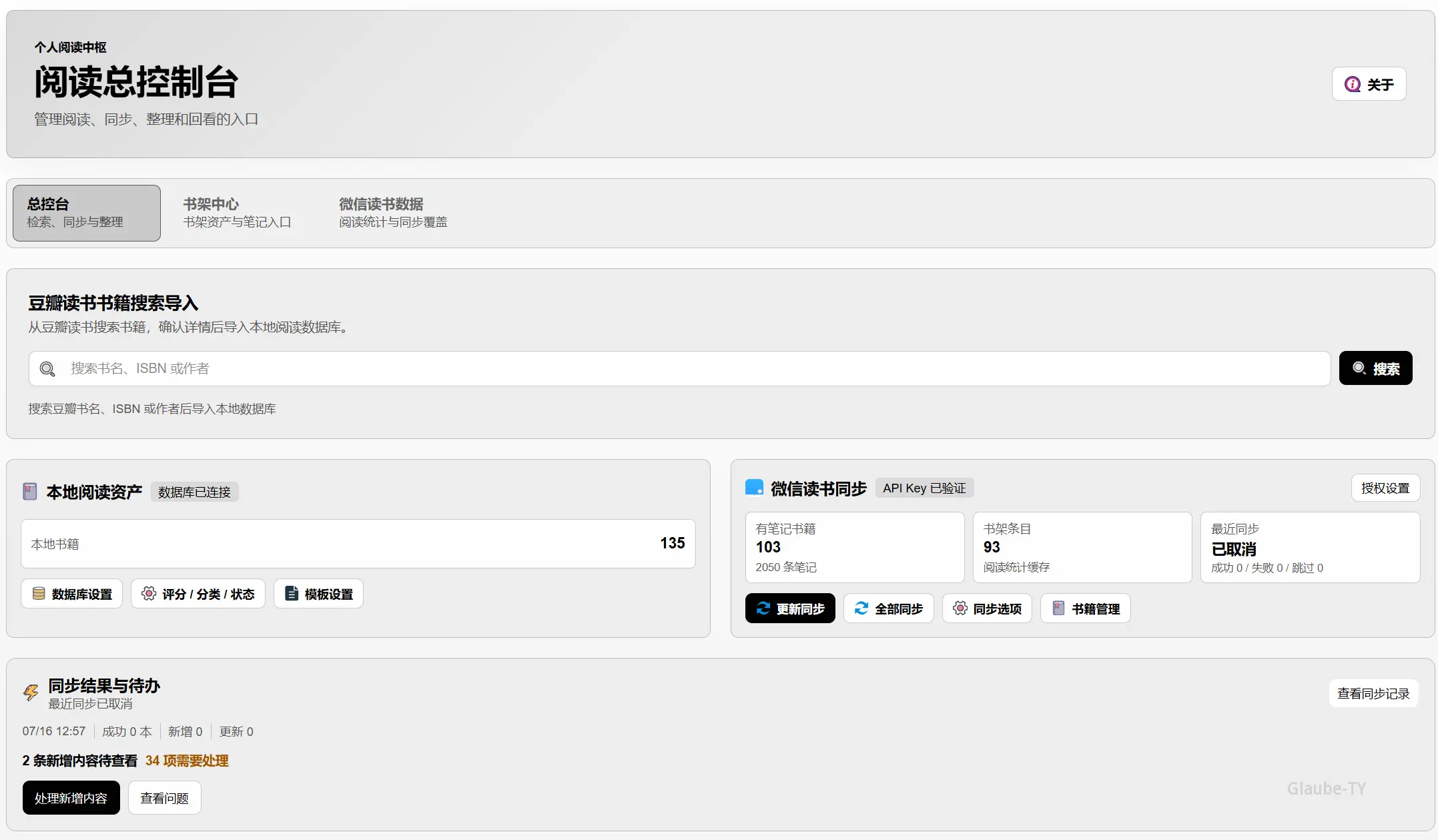Viewport: 1438px width, 840px height.
Task: Open 书籍管理
Action: (1085, 608)
